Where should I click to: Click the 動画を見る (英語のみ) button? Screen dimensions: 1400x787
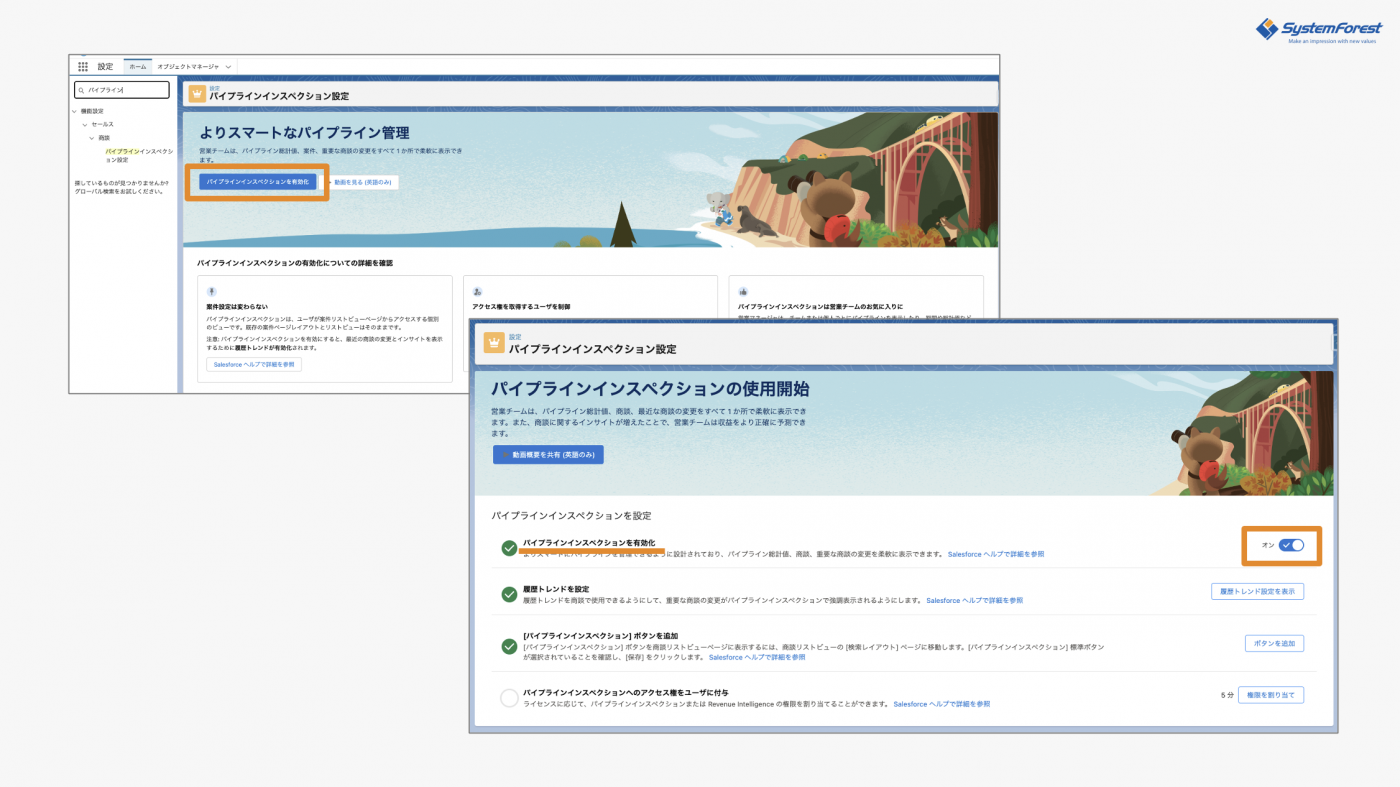[x=362, y=182]
